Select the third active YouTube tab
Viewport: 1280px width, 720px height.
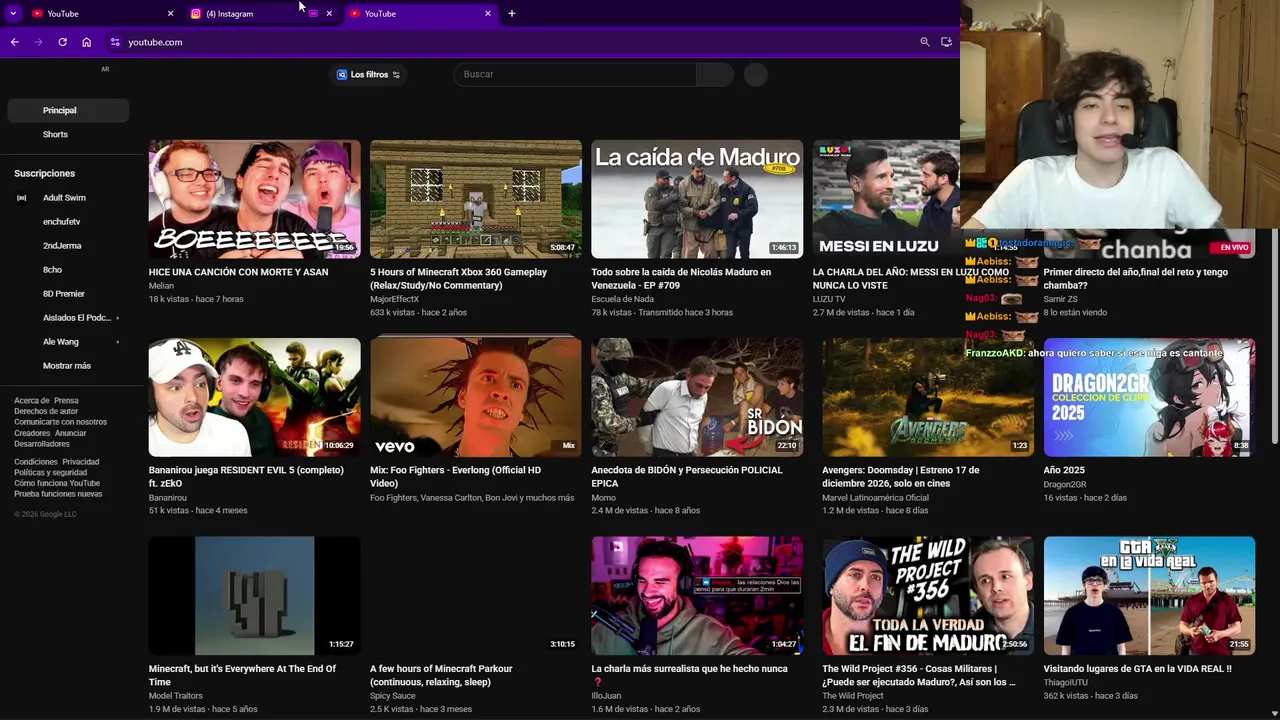(420, 13)
